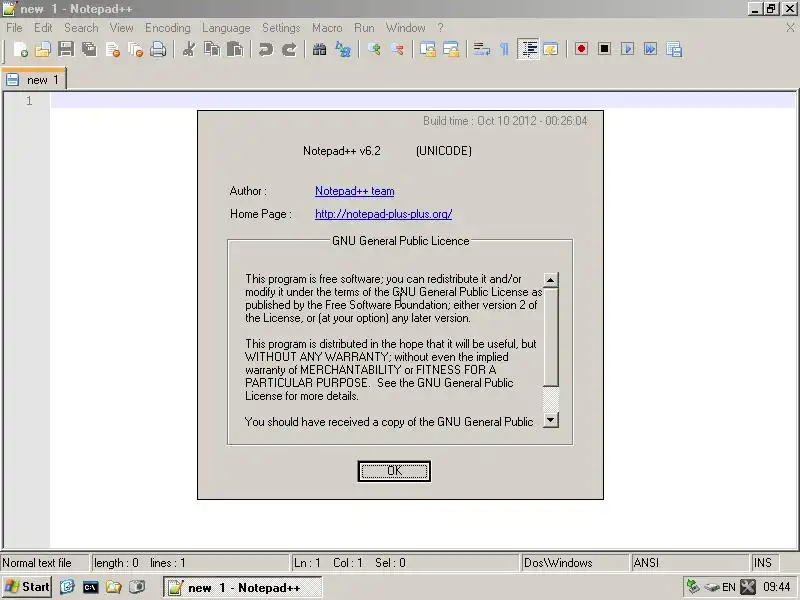Open Find with the binoculars icon
Image resolution: width=800 pixels, height=600 pixels.
pyautogui.click(x=319, y=49)
